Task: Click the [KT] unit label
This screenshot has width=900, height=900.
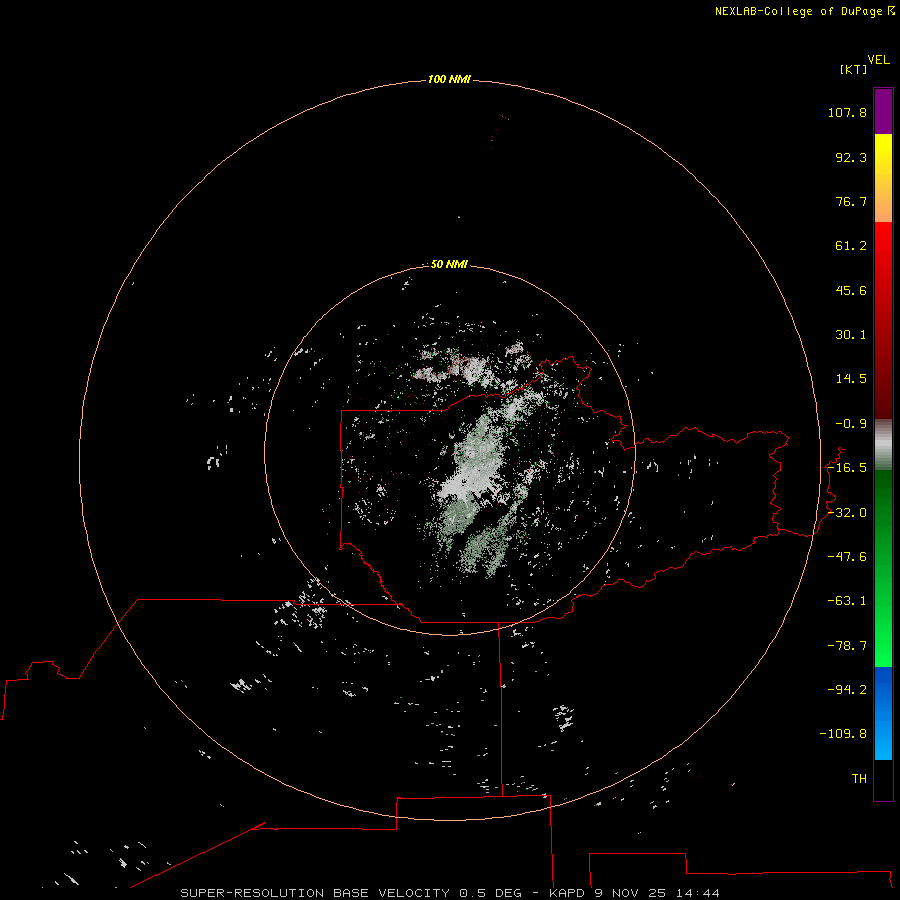Action: click(854, 69)
